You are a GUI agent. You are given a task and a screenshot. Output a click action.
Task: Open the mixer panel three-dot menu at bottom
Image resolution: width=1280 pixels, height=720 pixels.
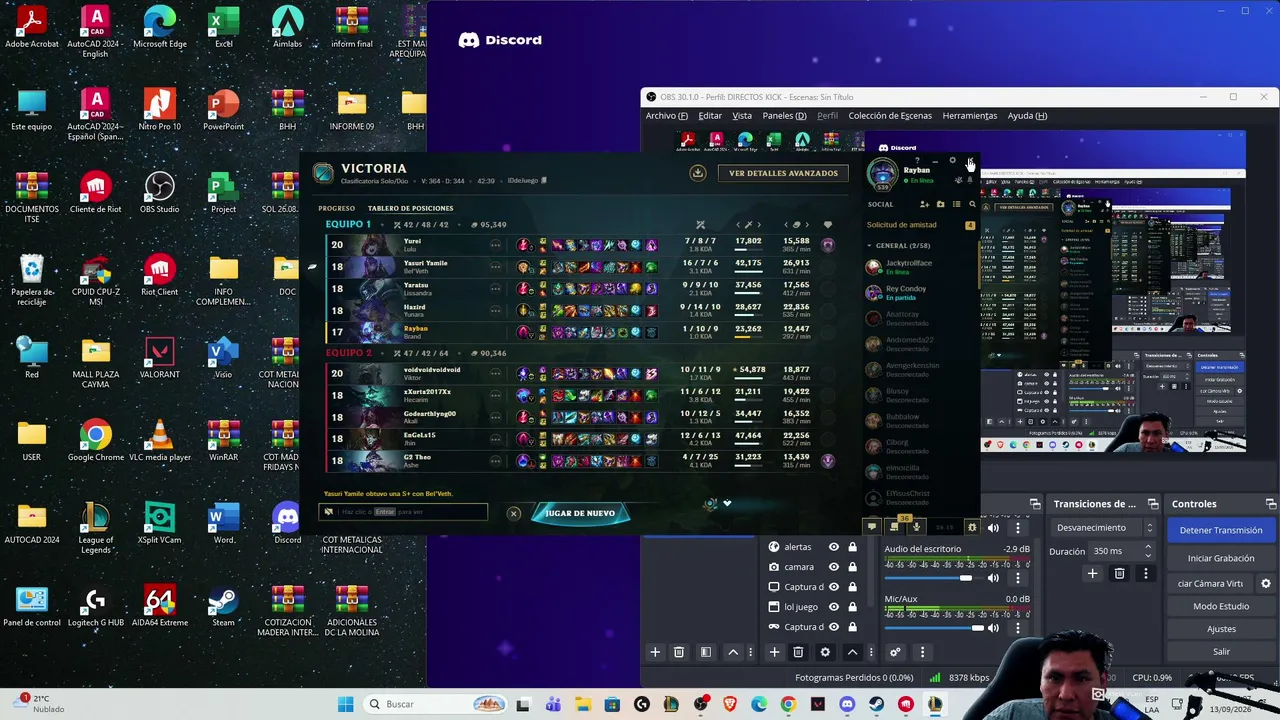922,652
